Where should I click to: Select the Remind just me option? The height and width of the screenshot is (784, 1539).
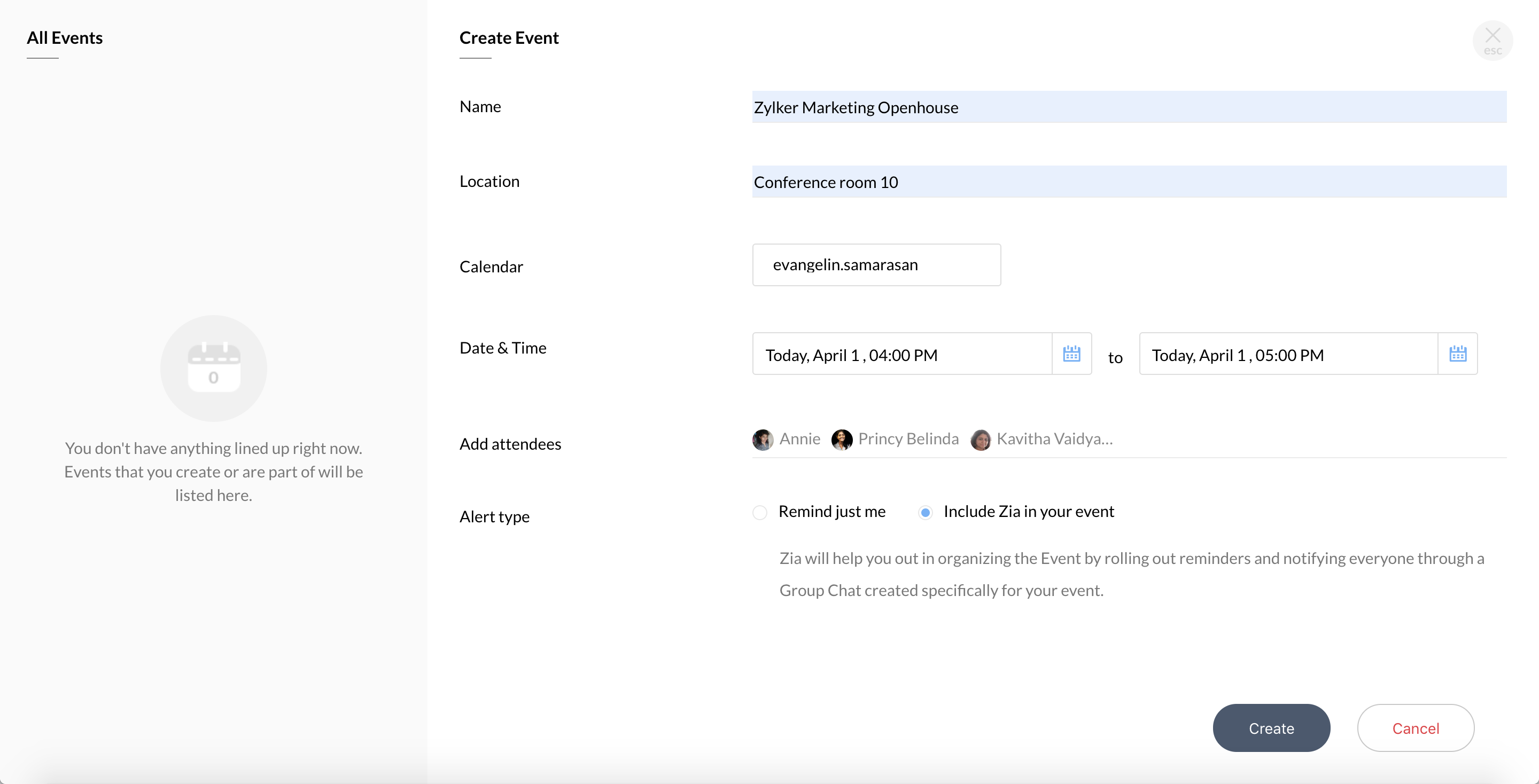[x=759, y=512]
